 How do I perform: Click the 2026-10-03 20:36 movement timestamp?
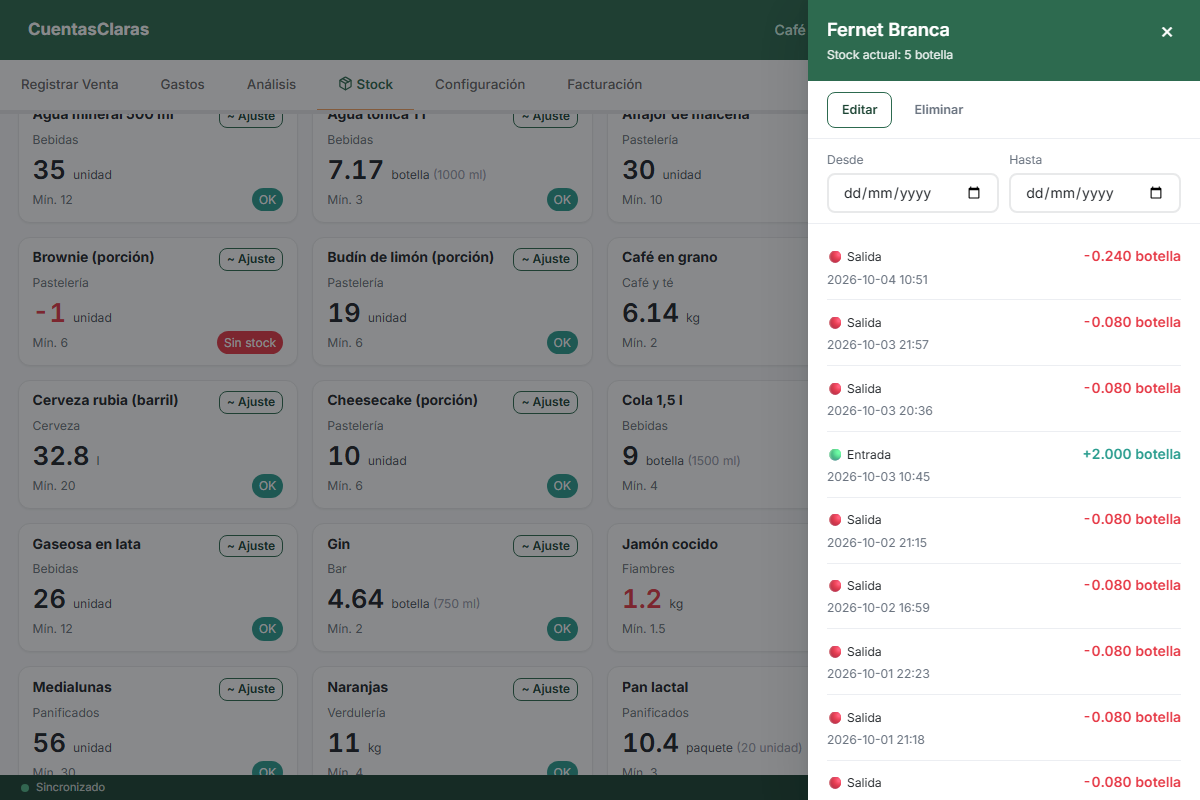pyautogui.click(x=880, y=411)
